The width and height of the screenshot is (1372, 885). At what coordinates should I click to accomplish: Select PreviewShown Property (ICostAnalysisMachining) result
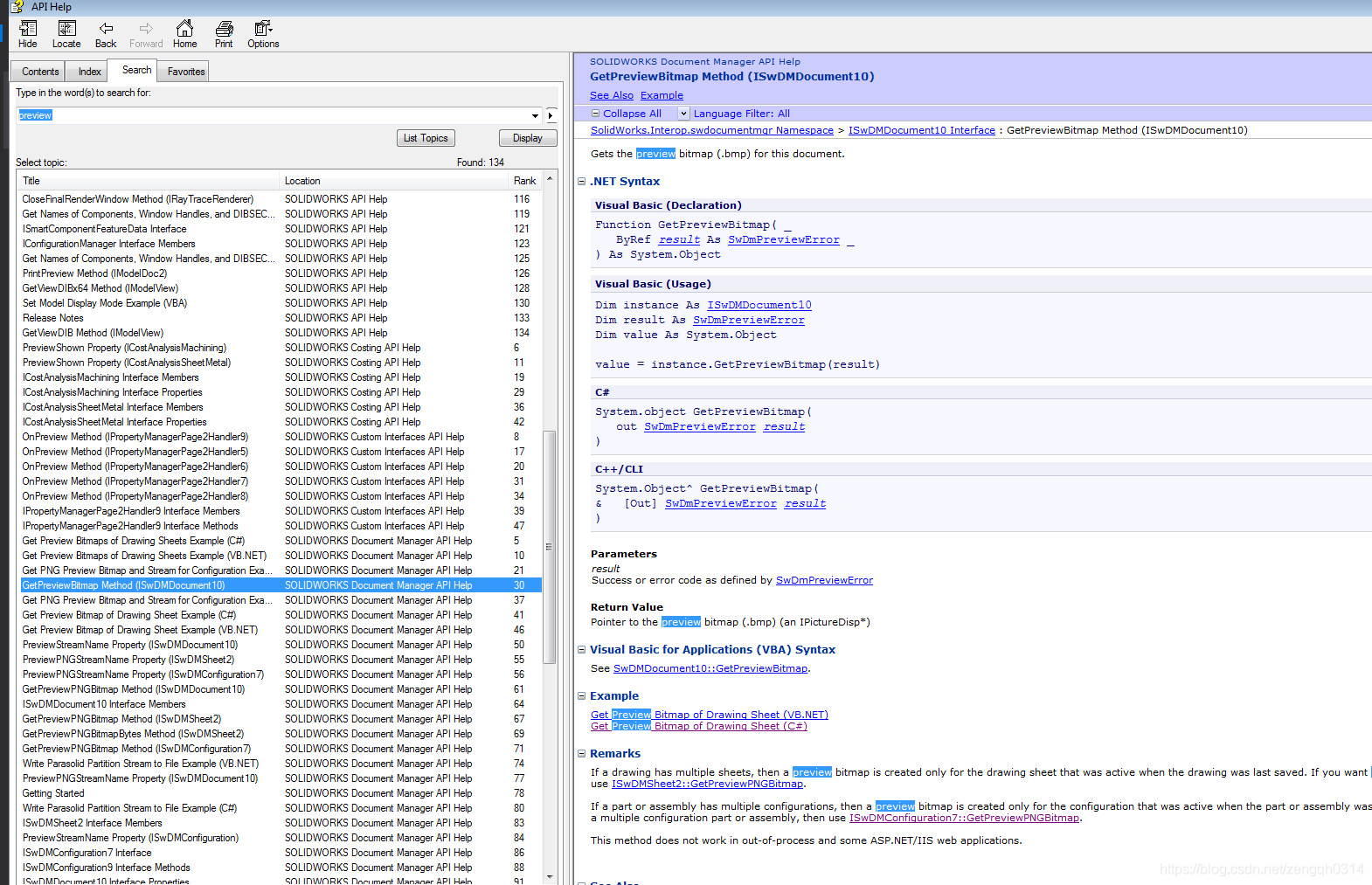281,348
